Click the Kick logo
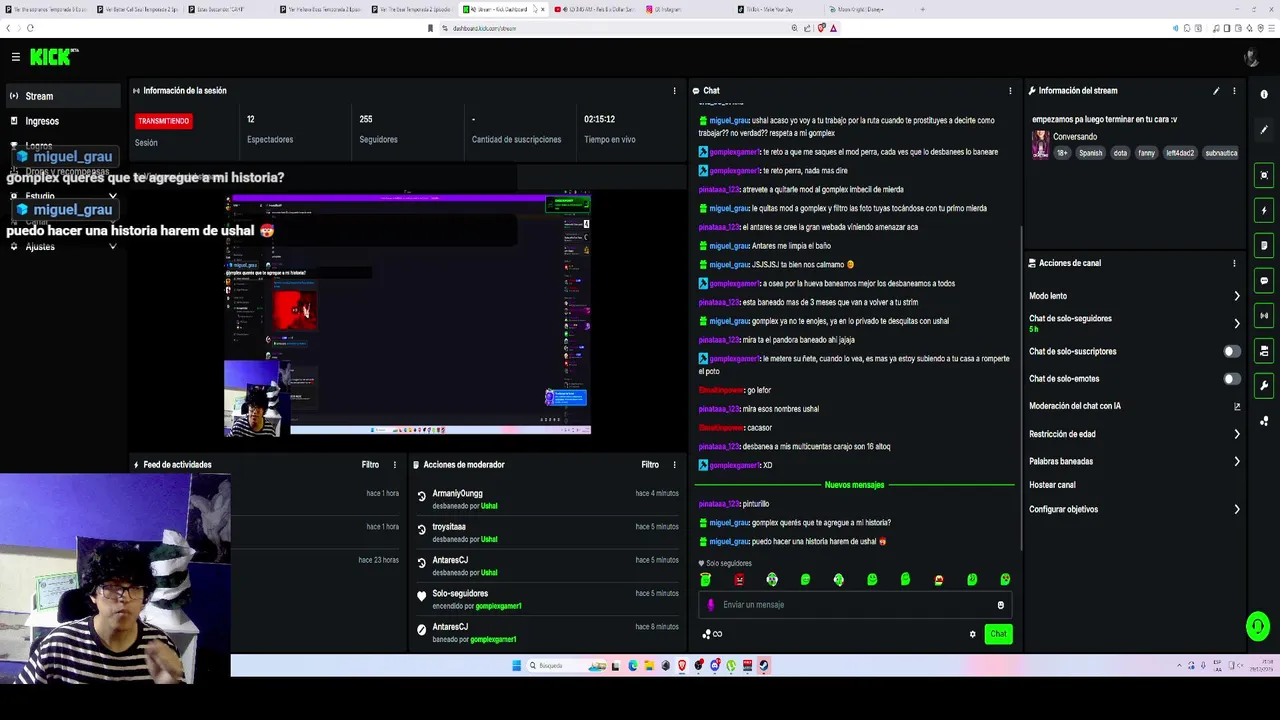Viewport: 1280px width, 720px height. [x=53, y=57]
